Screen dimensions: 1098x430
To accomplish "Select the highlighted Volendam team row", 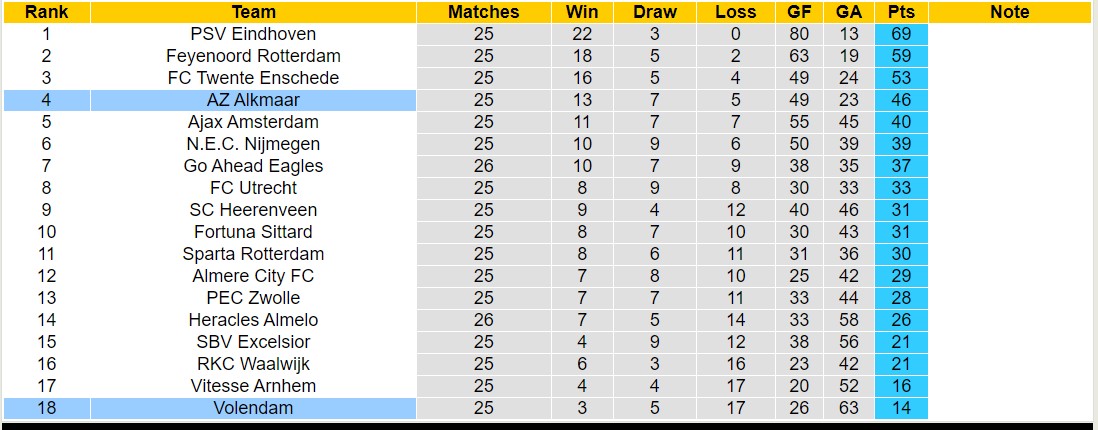I will click(253, 408).
